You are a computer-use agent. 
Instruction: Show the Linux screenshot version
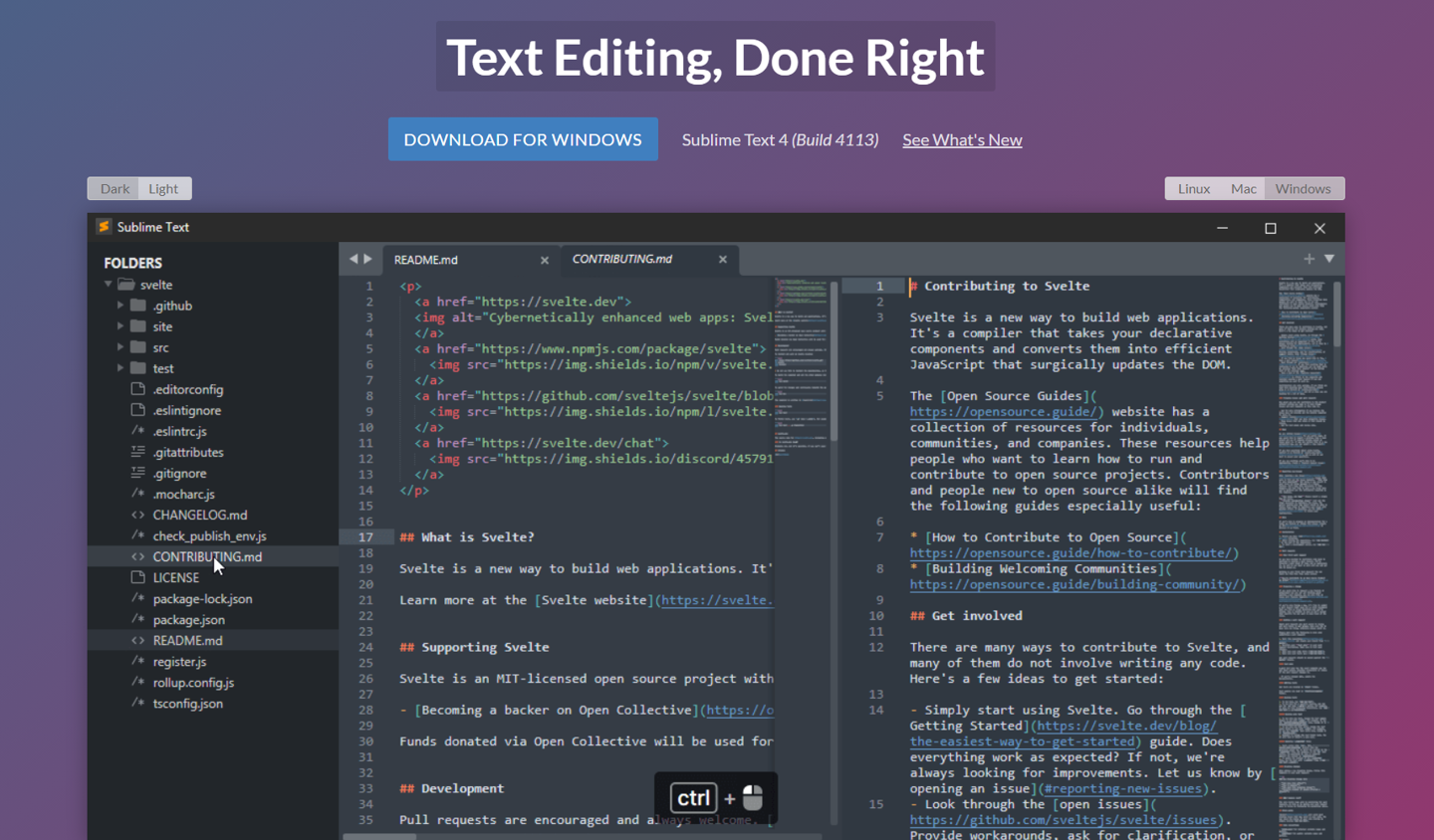[x=1193, y=188]
